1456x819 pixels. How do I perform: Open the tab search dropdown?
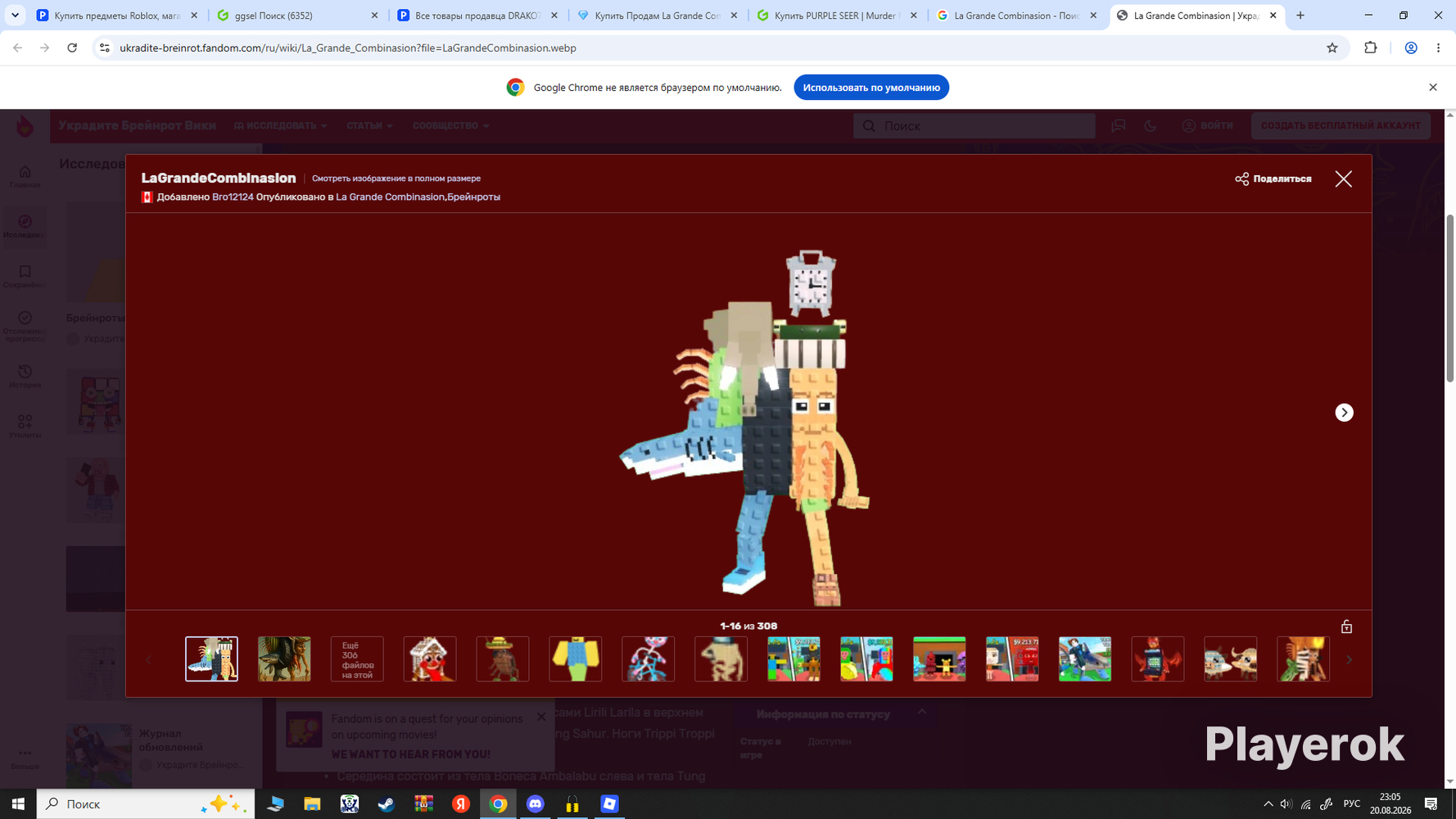[x=15, y=16]
